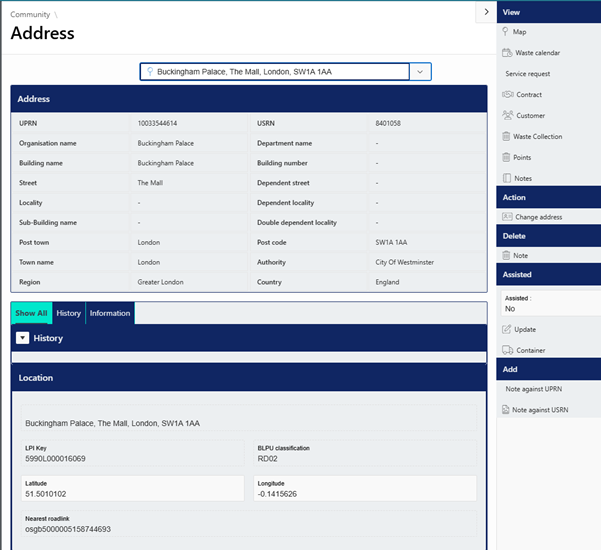Click the Change address card icon
Screen dimensions: 601x550
507,217
